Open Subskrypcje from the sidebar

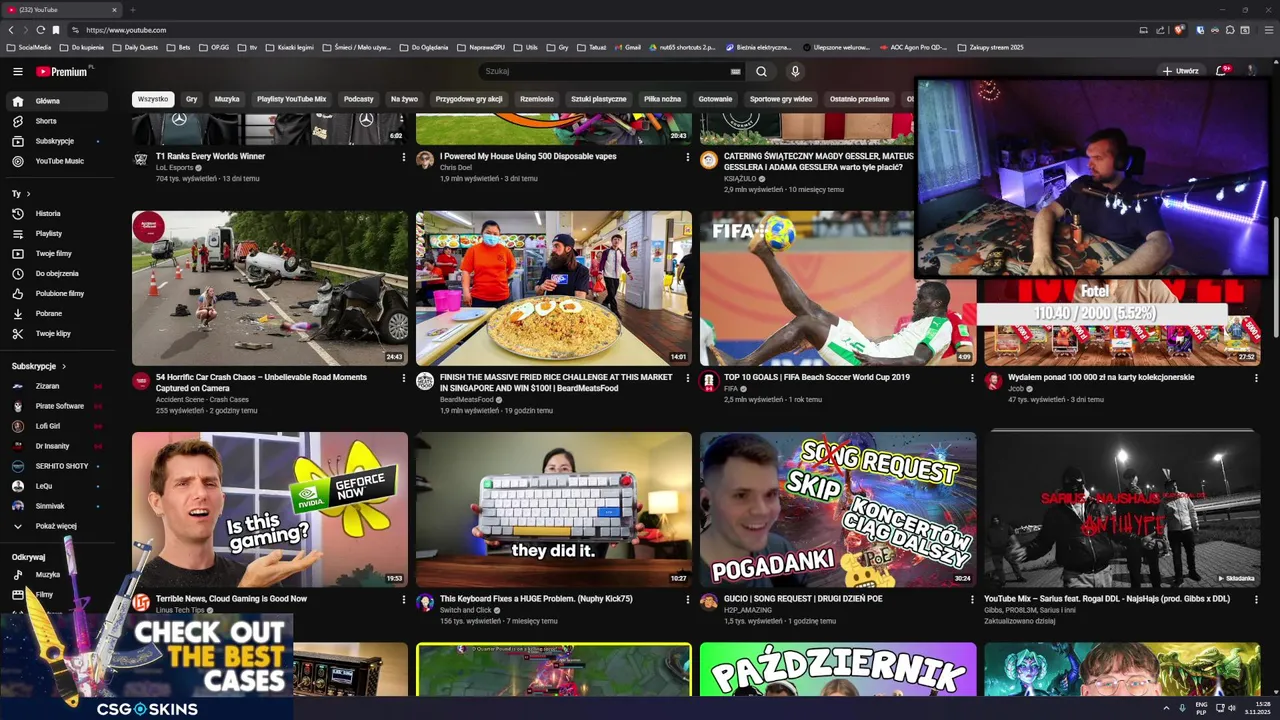[58, 141]
